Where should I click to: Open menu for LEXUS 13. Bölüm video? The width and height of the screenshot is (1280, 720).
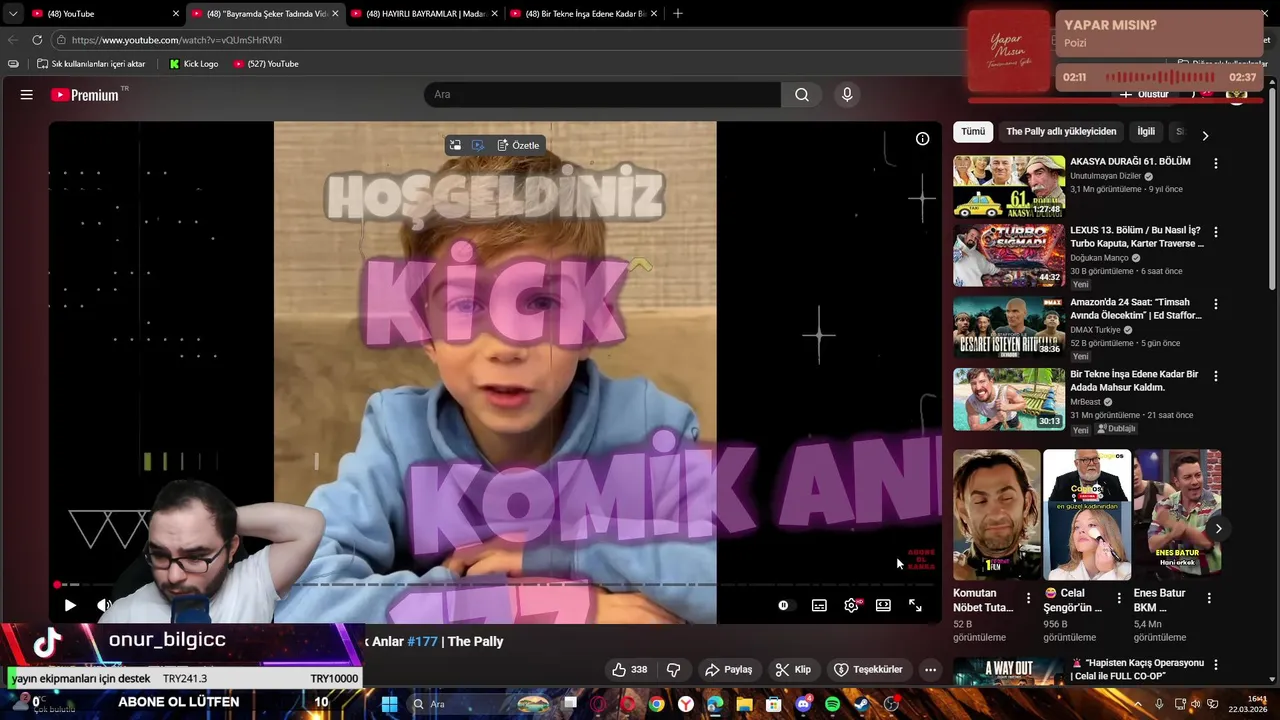click(x=1216, y=232)
